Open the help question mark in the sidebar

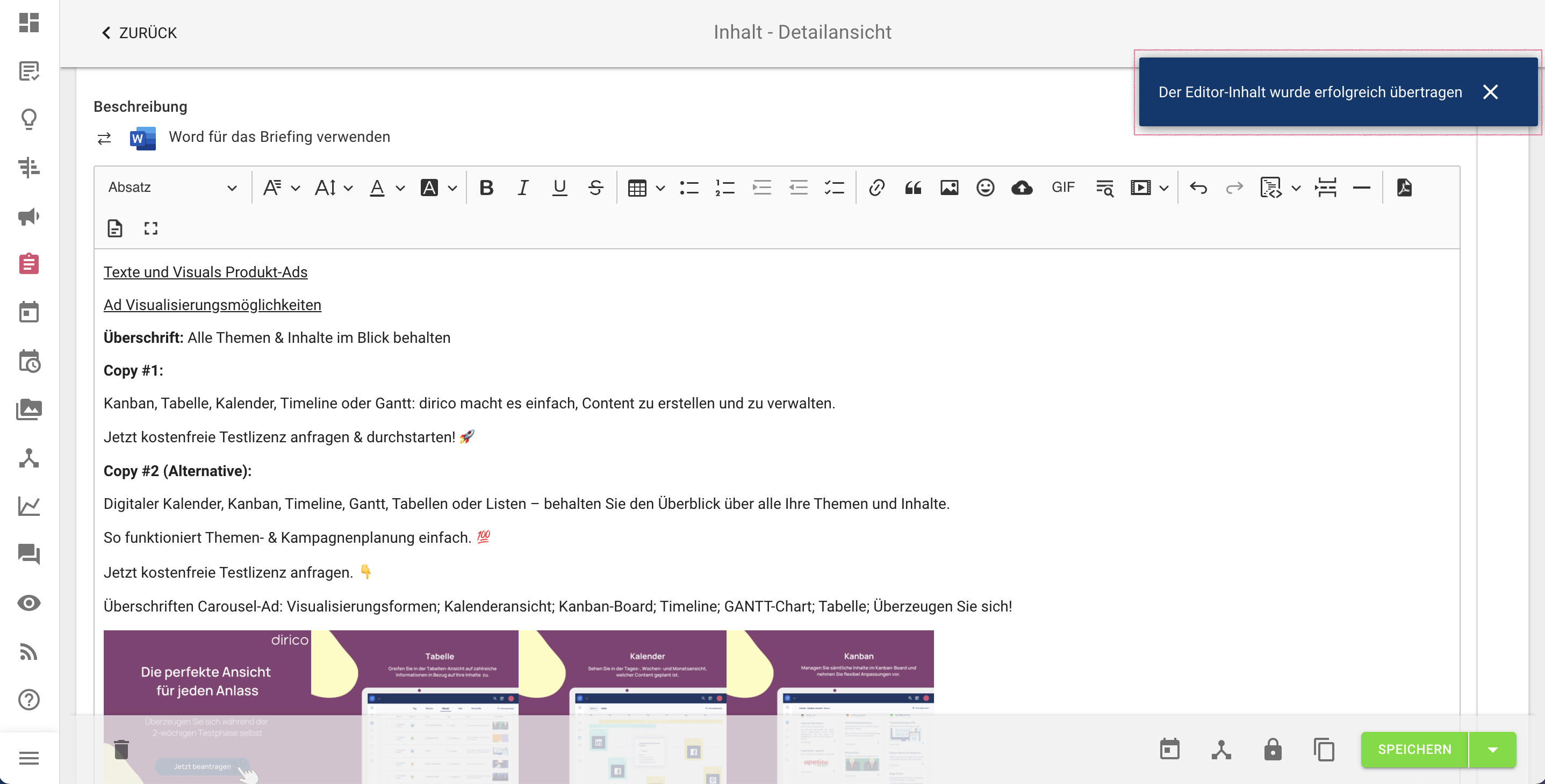point(28,700)
